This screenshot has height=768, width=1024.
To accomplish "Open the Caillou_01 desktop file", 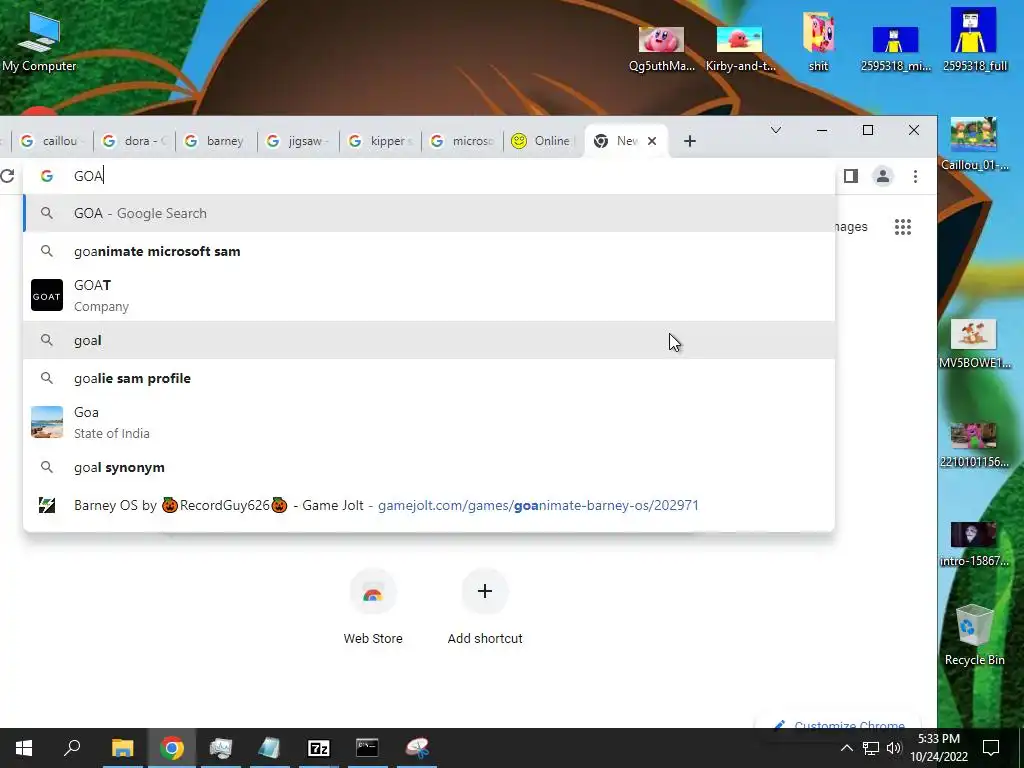I will tap(974, 144).
